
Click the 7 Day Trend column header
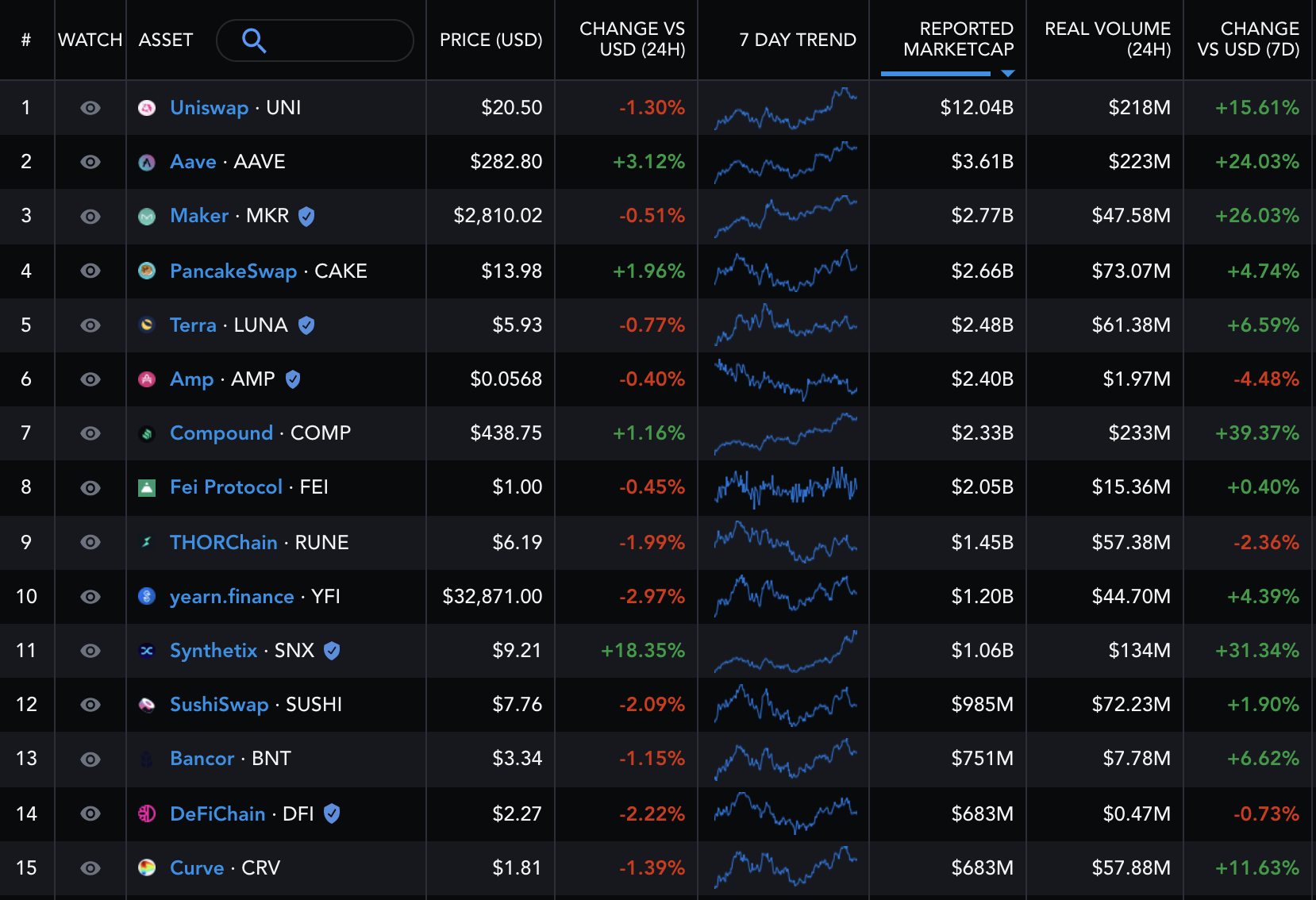[798, 40]
